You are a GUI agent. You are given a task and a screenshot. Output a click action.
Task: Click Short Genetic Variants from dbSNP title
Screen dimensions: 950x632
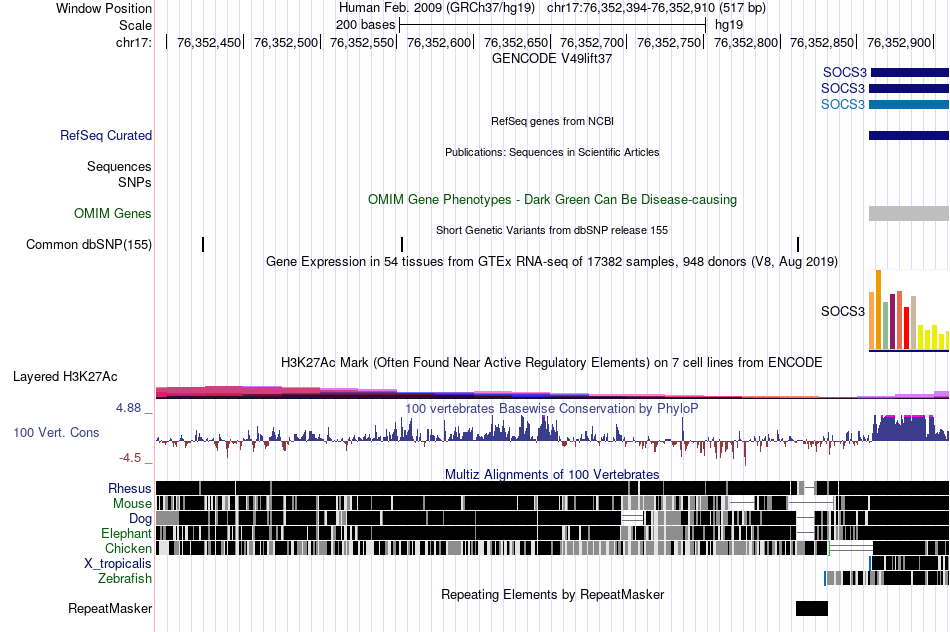552,230
